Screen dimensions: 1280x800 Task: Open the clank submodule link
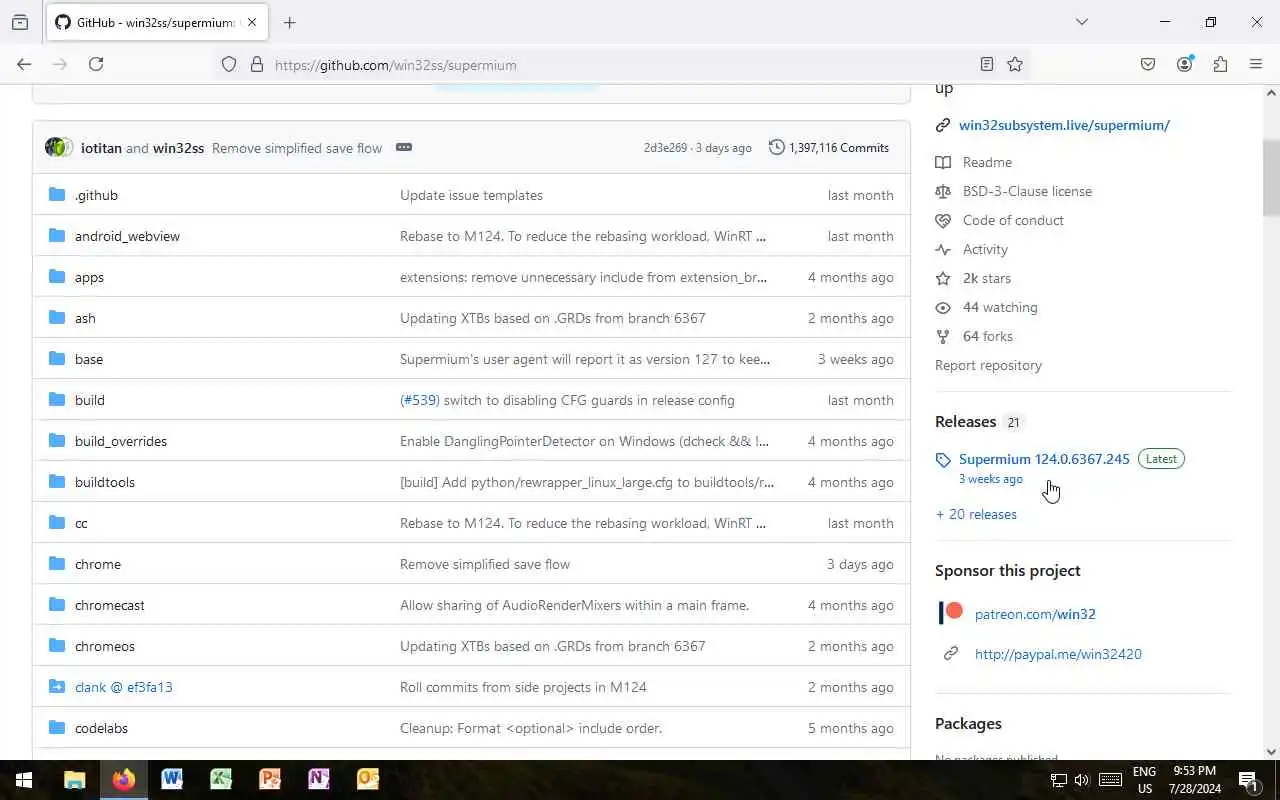(124, 687)
